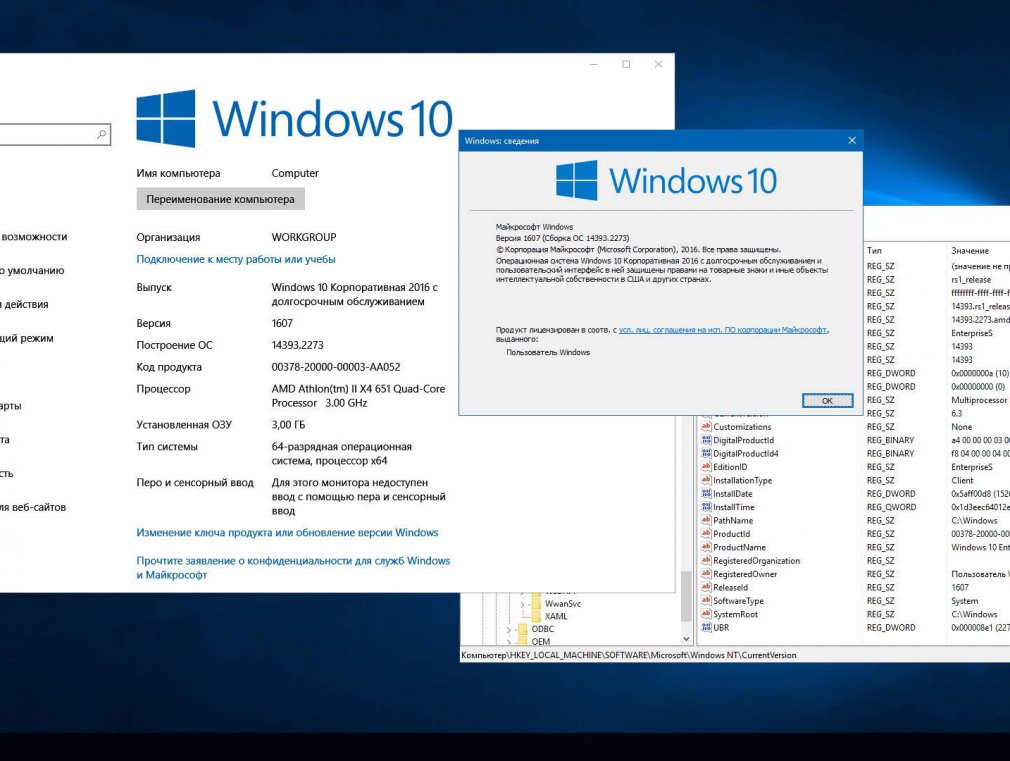Click the режим item in Settings sidebar
The width and height of the screenshot is (1010, 761).
click(x=27, y=338)
